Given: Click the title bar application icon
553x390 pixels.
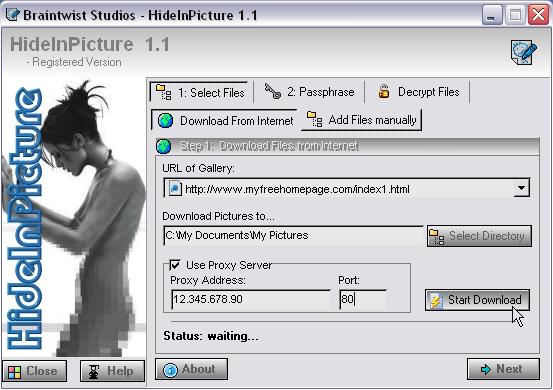Looking at the screenshot, I should tap(13, 15).
